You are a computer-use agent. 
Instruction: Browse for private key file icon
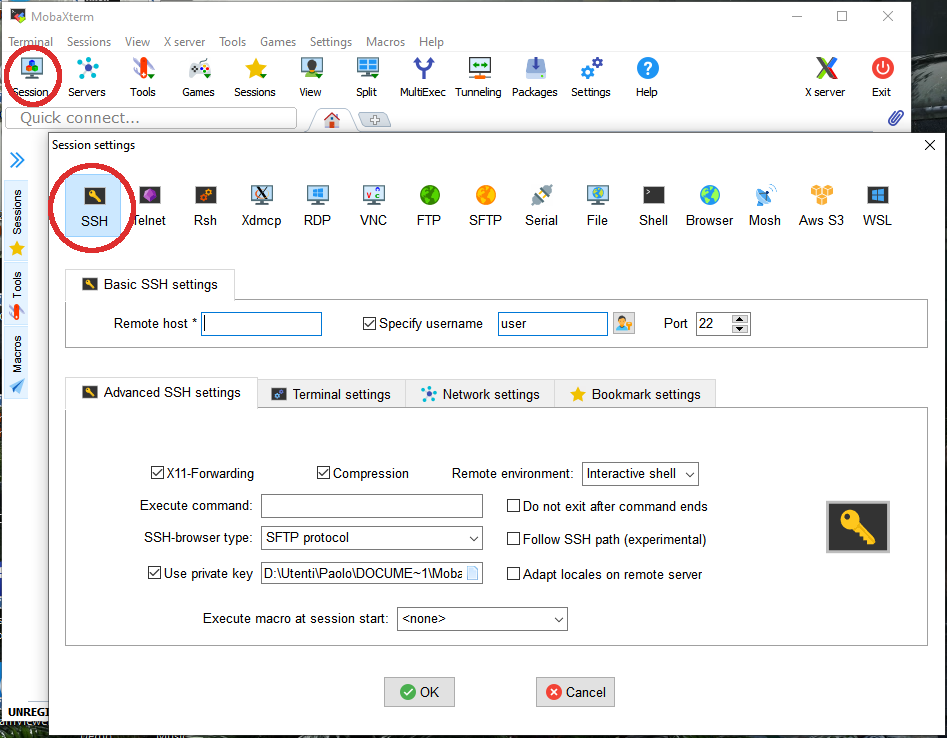pos(473,573)
